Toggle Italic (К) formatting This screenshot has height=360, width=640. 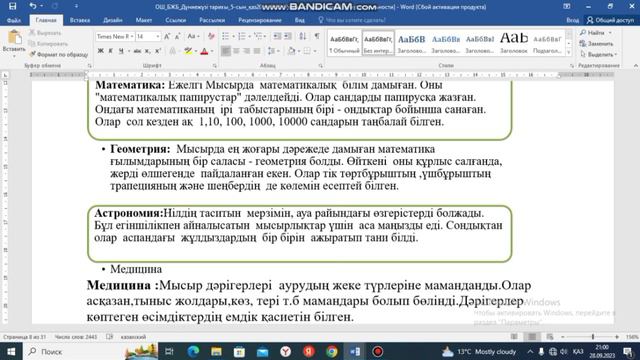110,51
